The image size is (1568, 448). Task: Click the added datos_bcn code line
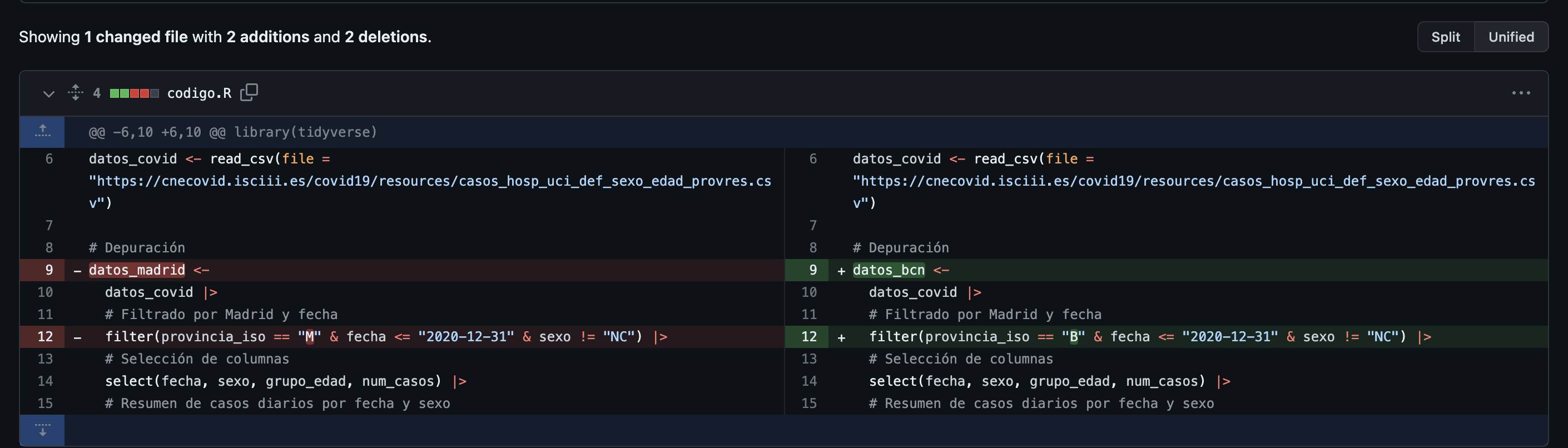[x=888, y=270]
